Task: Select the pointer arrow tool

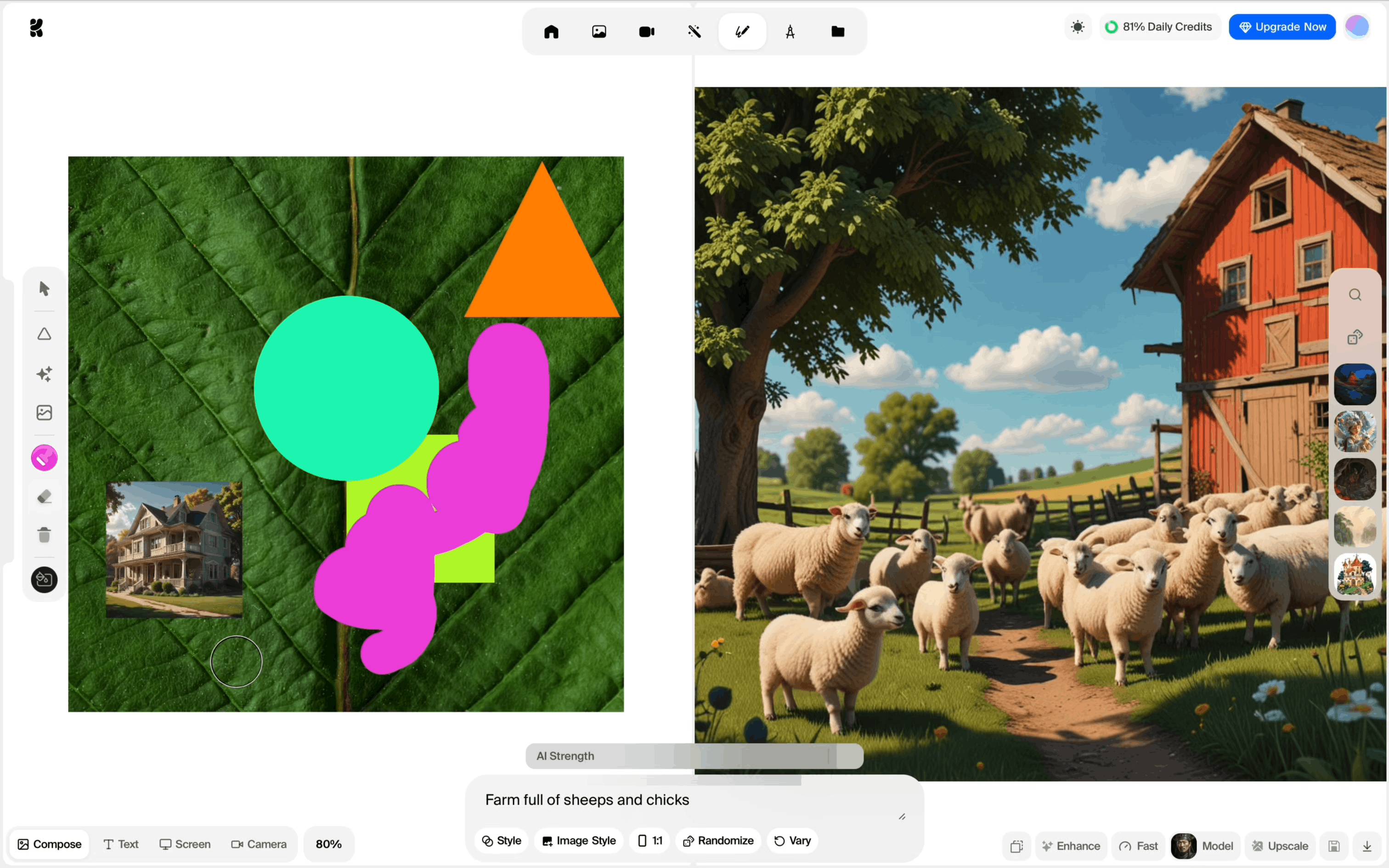Action: (44, 288)
